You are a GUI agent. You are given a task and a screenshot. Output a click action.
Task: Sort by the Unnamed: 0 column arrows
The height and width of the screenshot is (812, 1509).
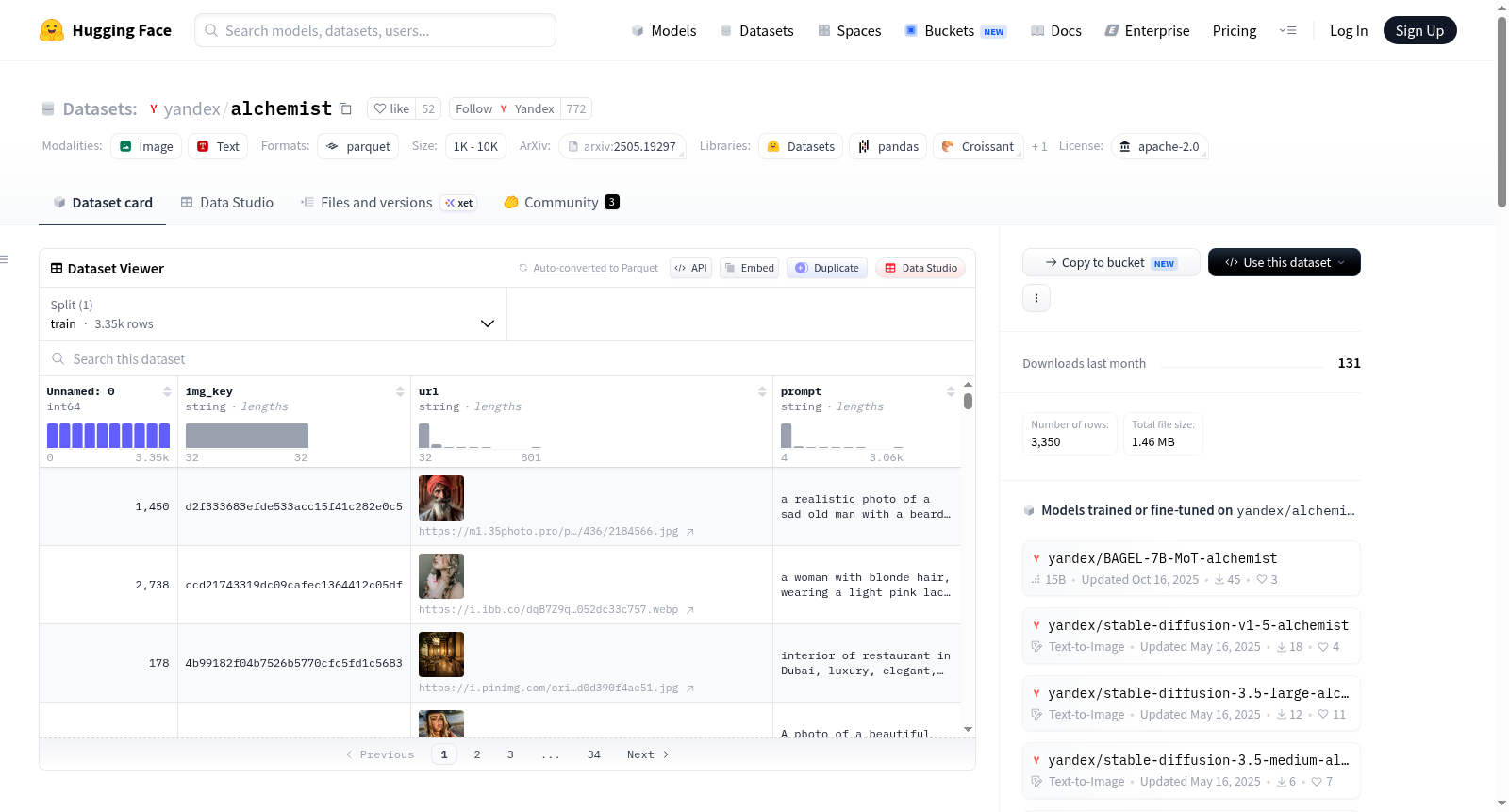coord(167,391)
